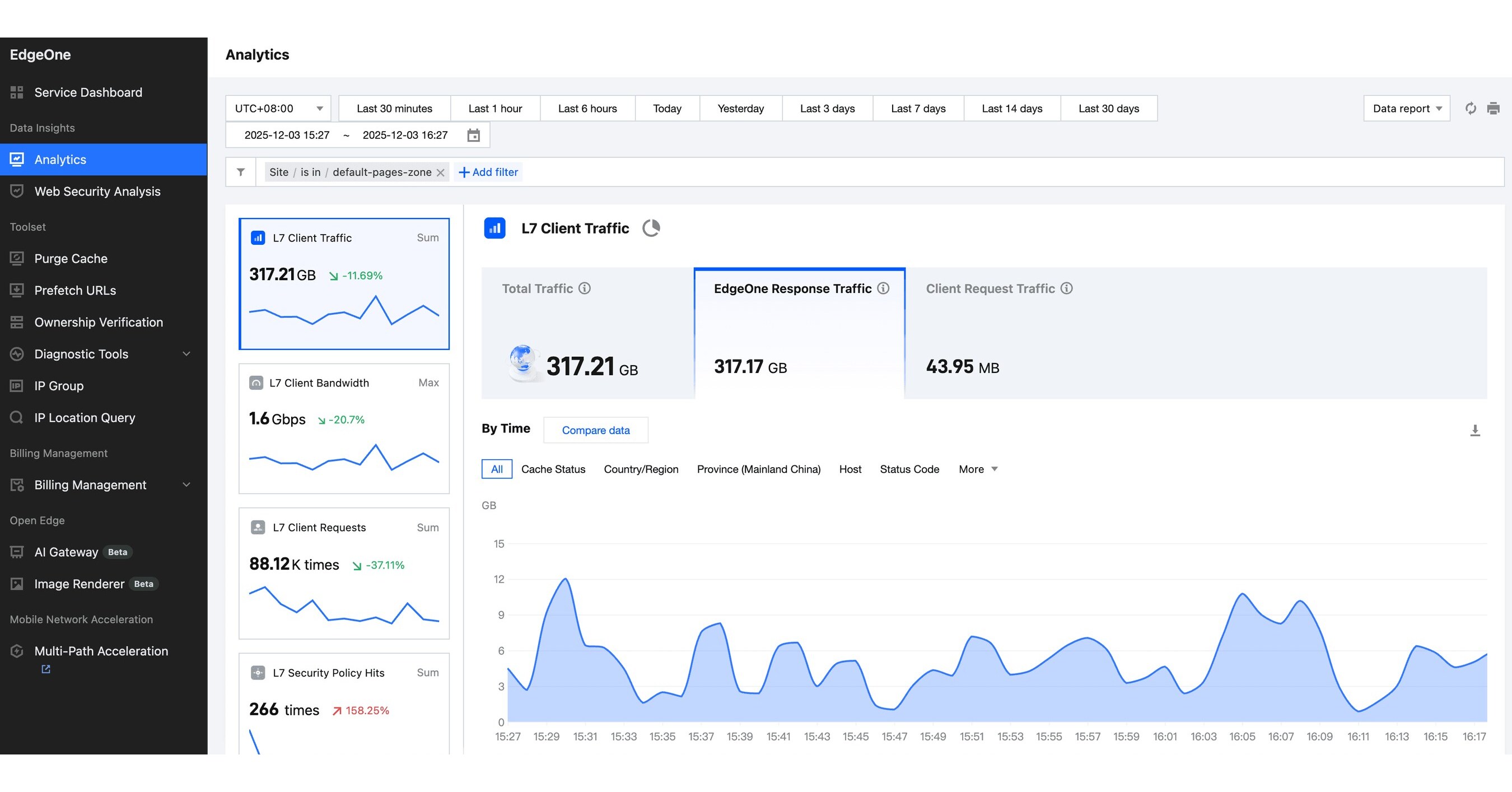Select the All breakdown option
This screenshot has width=1512, height=792.
pos(497,469)
